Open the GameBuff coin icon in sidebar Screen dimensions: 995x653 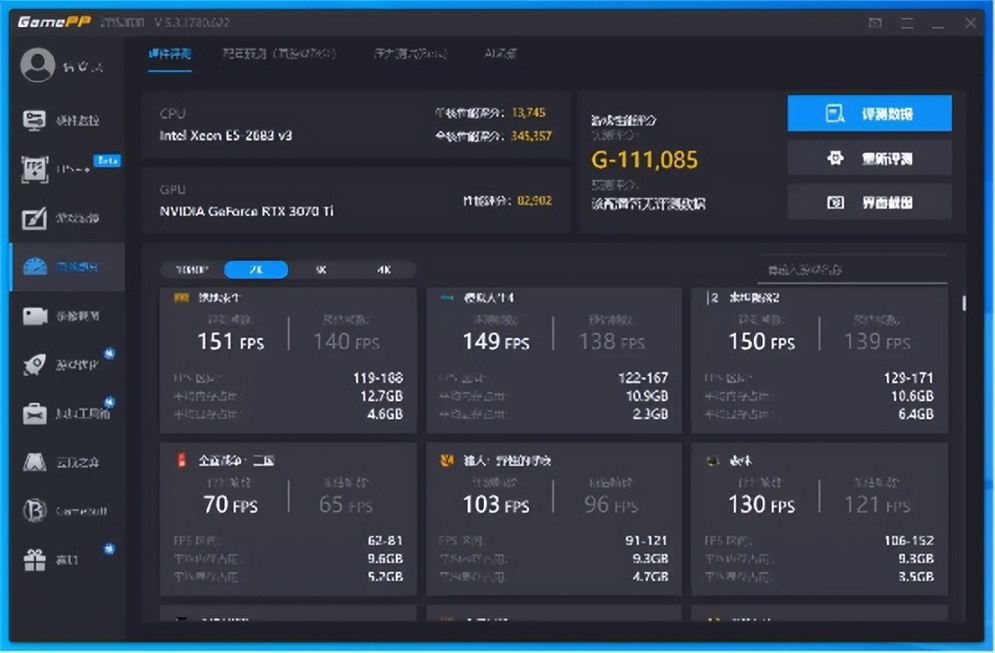point(34,510)
